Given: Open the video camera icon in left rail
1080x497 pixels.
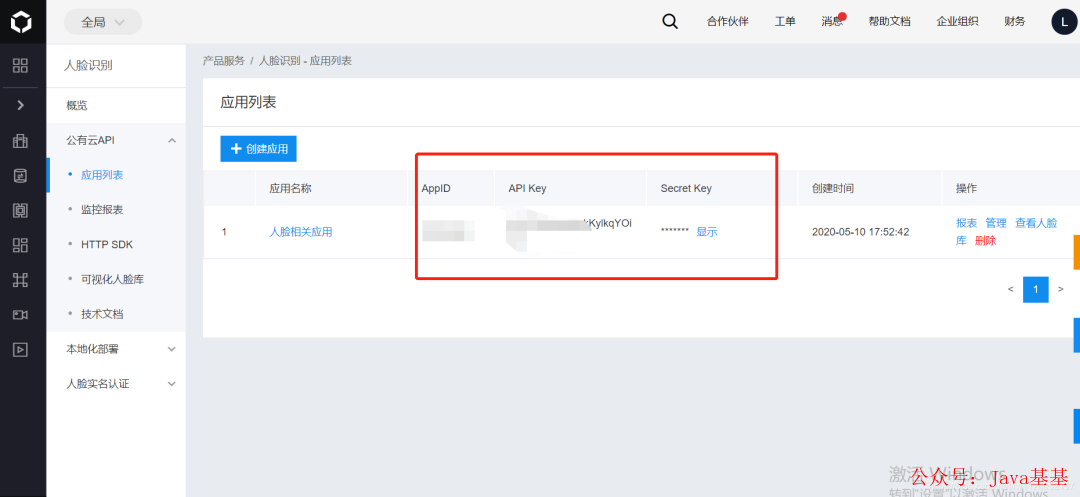Looking at the screenshot, I should coord(21,315).
